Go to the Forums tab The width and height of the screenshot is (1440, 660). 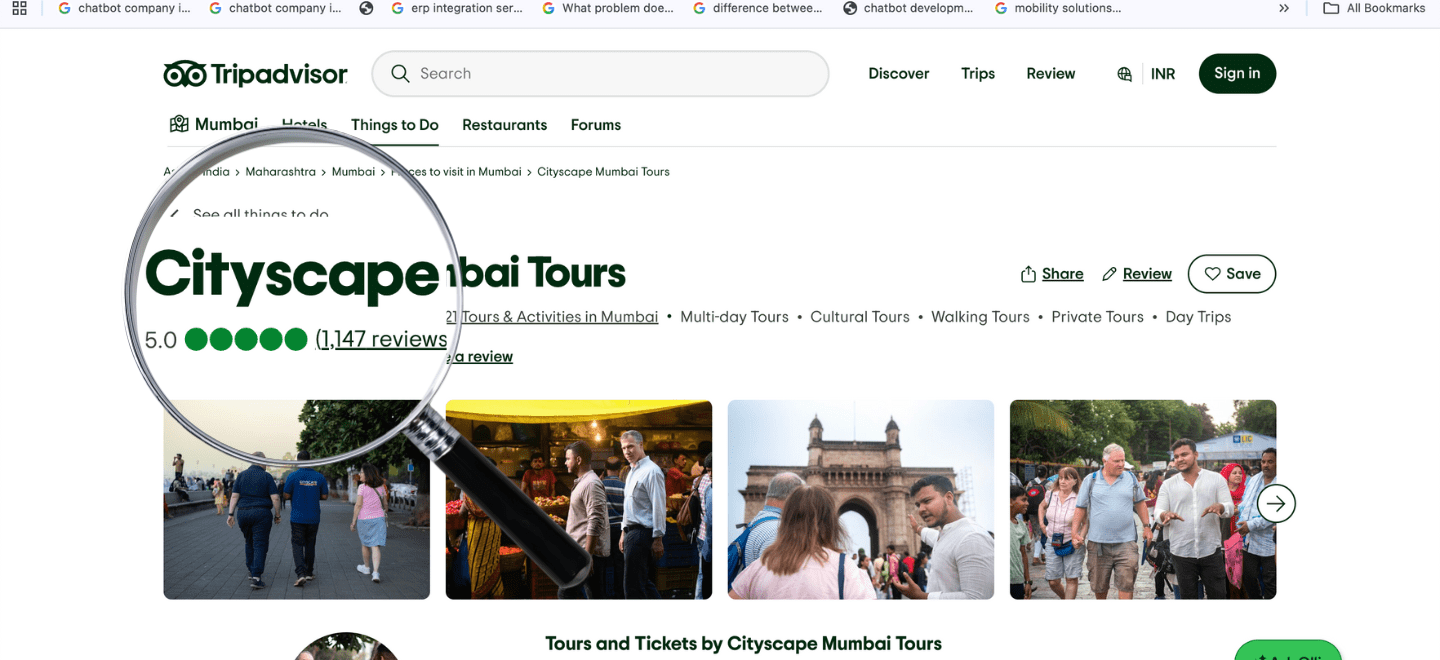(595, 125)
